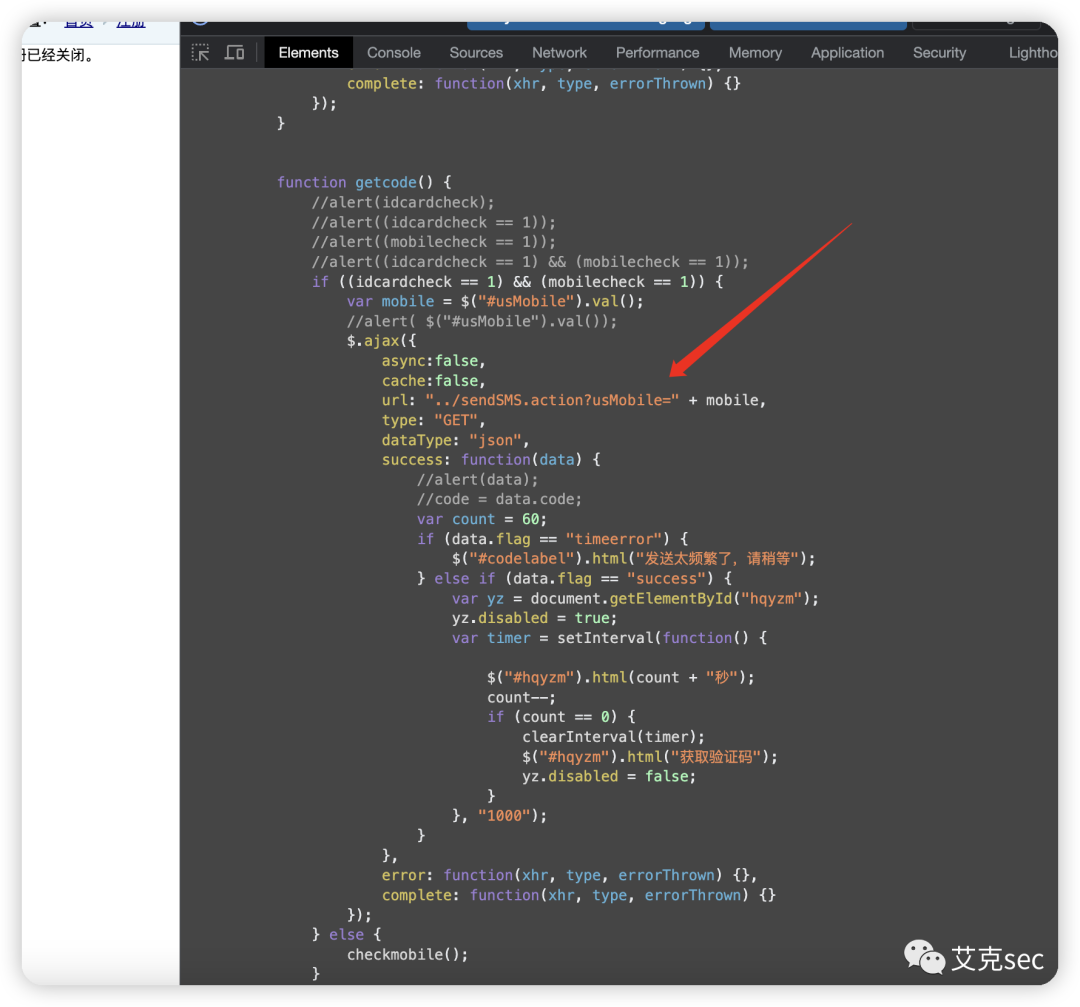Open the Application tab
This screenshot has height=1007, width=1080.
click(847, 53)
